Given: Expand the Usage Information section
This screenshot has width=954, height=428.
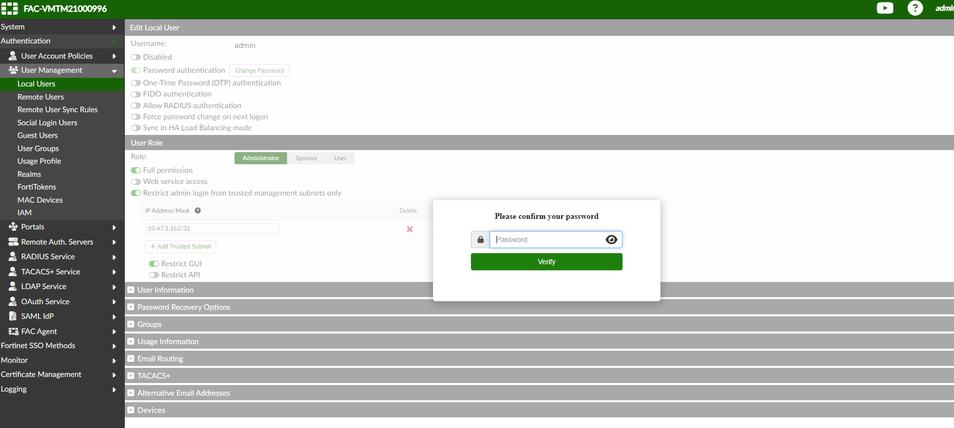Looking at the screenshot, I should (130, 342).
